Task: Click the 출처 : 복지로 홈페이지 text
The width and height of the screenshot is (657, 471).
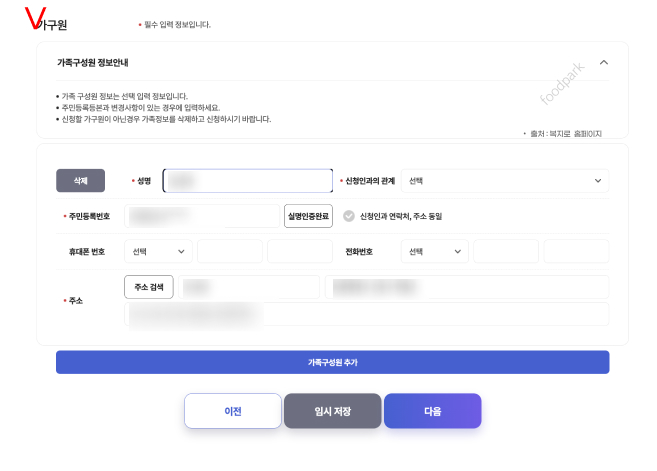Action: point(566,134)
